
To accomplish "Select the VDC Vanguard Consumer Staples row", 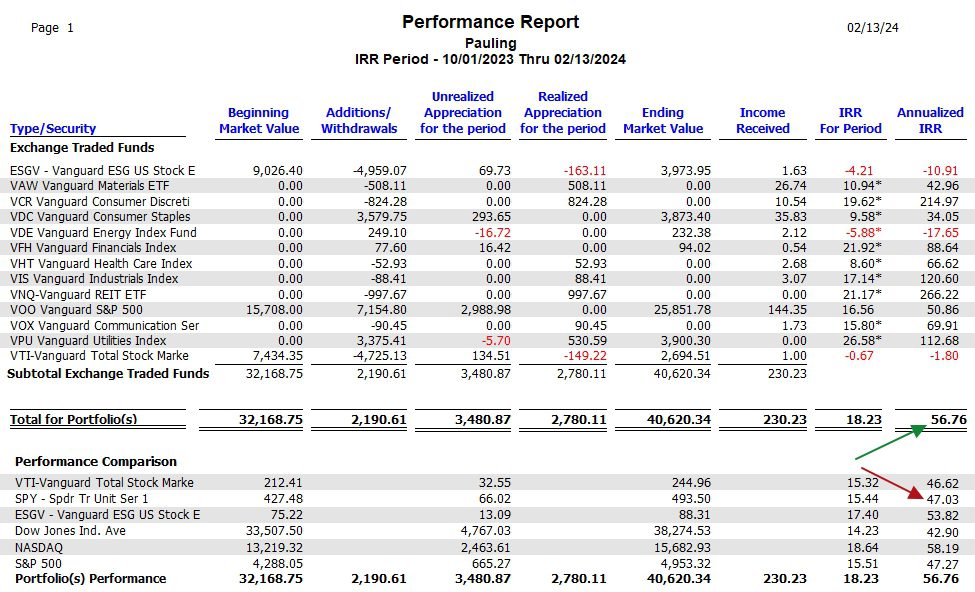I will [x=488, y=217].
